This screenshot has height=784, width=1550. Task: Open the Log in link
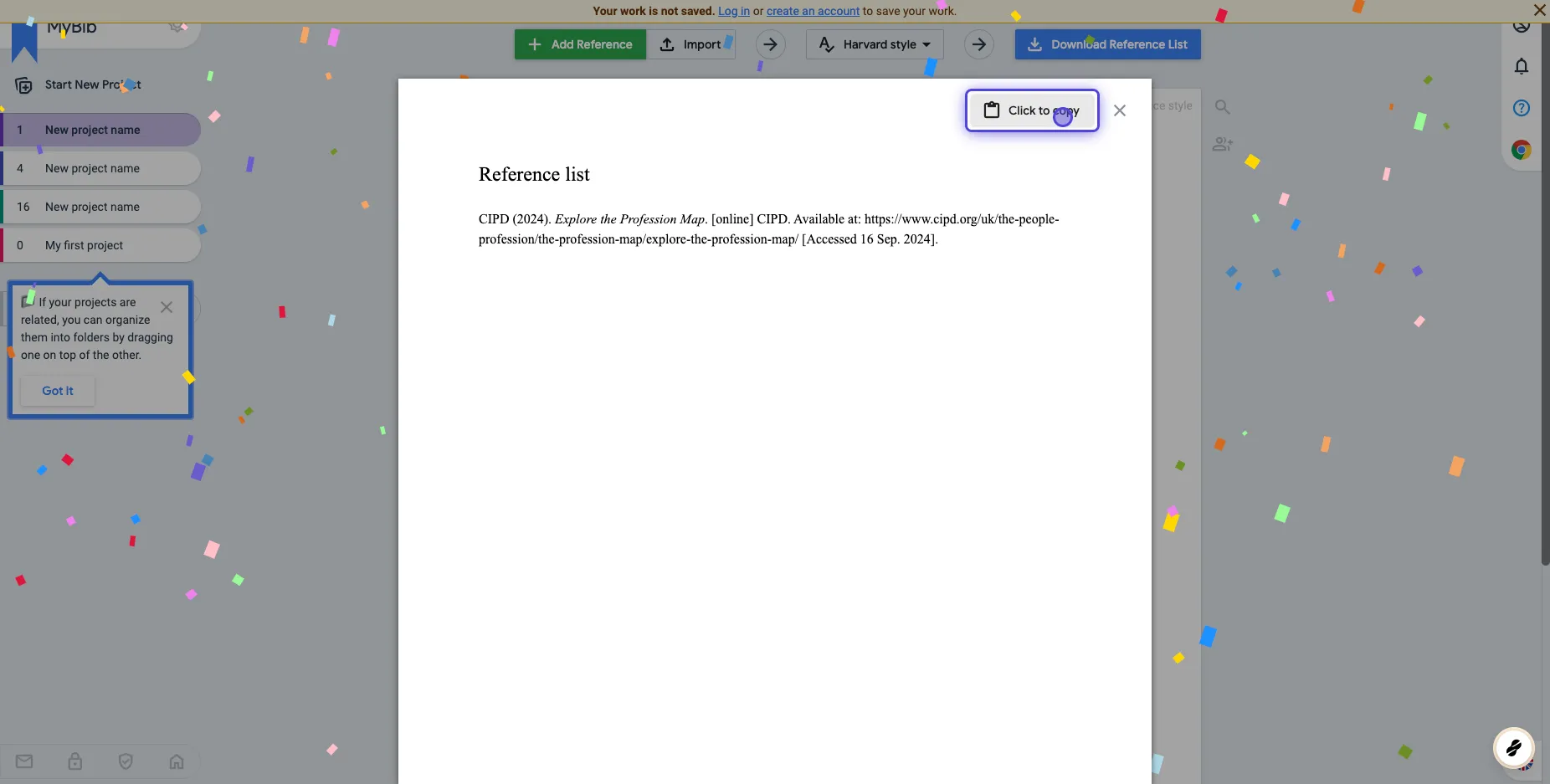(734, 11)
